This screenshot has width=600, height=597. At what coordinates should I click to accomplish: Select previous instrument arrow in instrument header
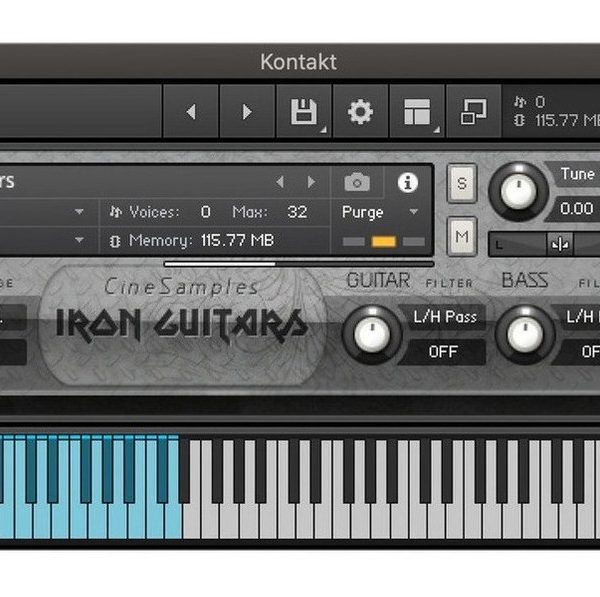point(280,182)
